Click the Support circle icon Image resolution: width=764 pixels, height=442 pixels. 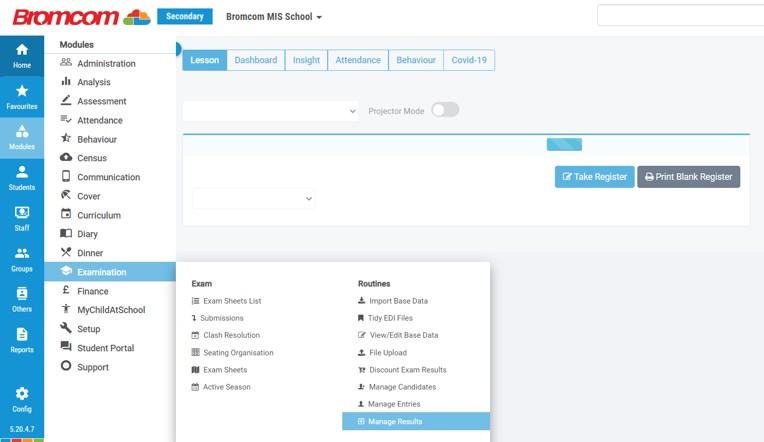click(66, 365)
